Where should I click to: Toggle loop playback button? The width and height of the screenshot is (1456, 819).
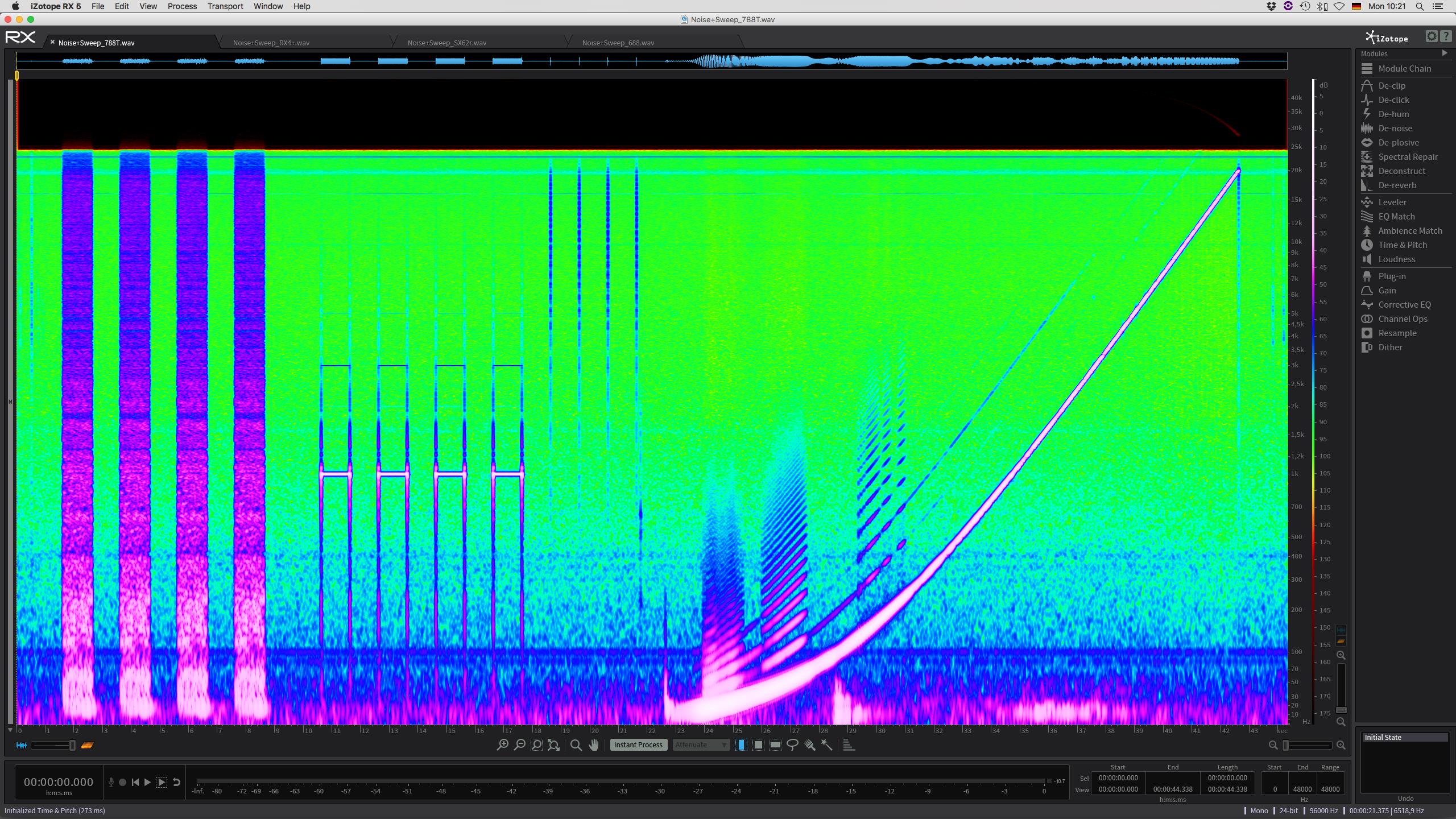coord(176,782)
